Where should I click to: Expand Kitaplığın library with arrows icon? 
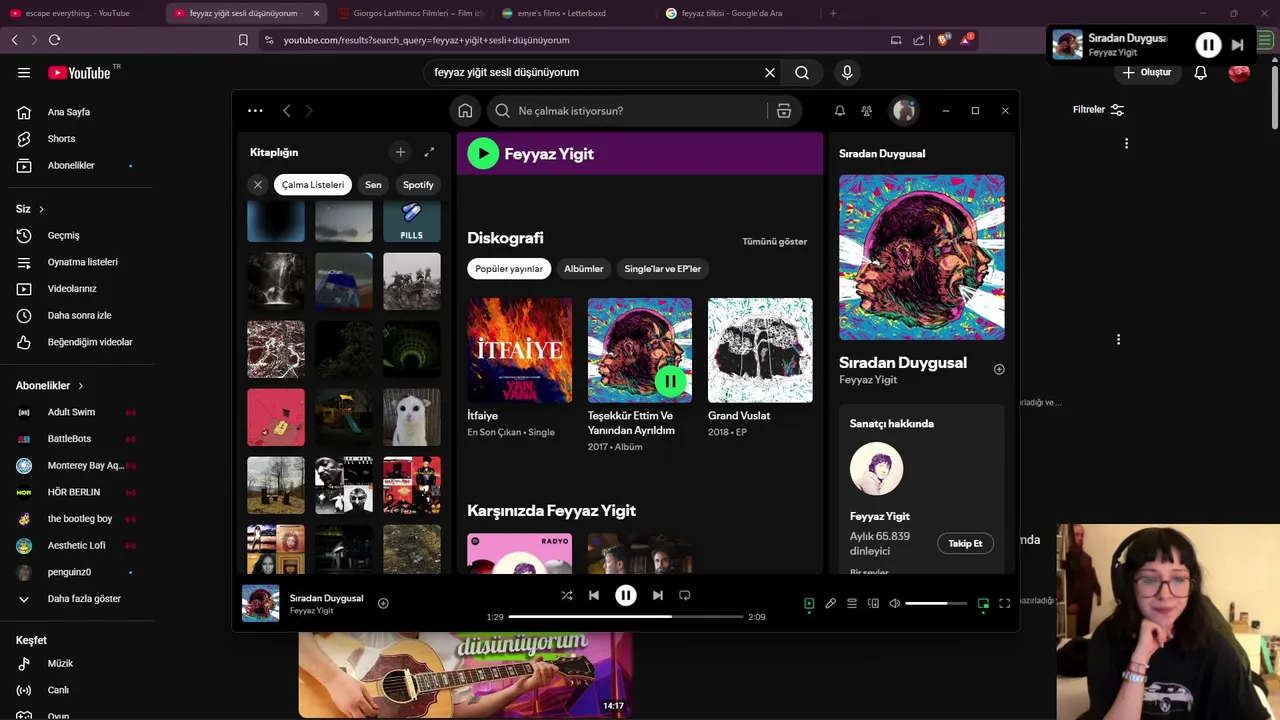(x=429, y=152)
